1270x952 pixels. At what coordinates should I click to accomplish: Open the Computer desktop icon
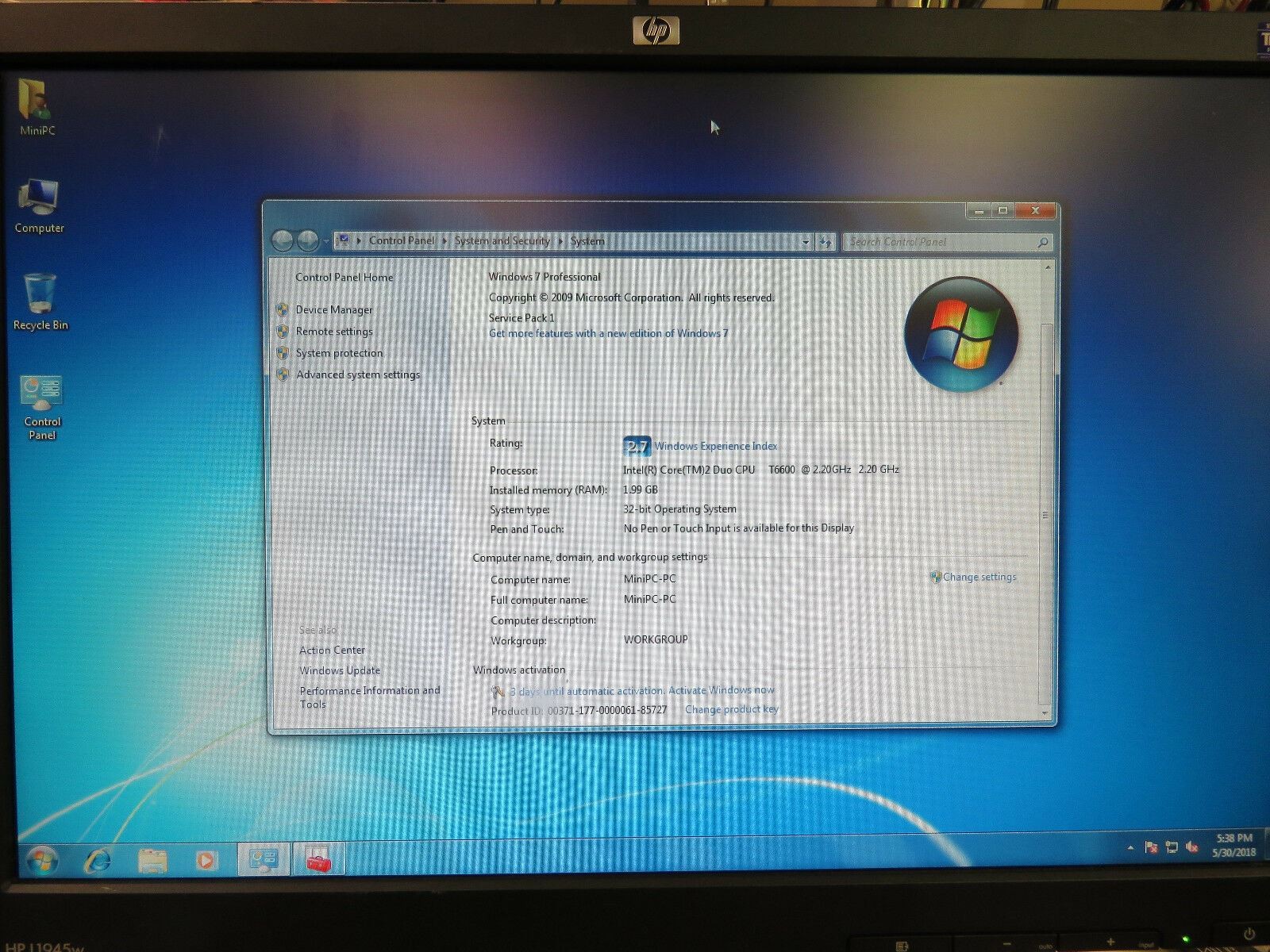point(39,206)
